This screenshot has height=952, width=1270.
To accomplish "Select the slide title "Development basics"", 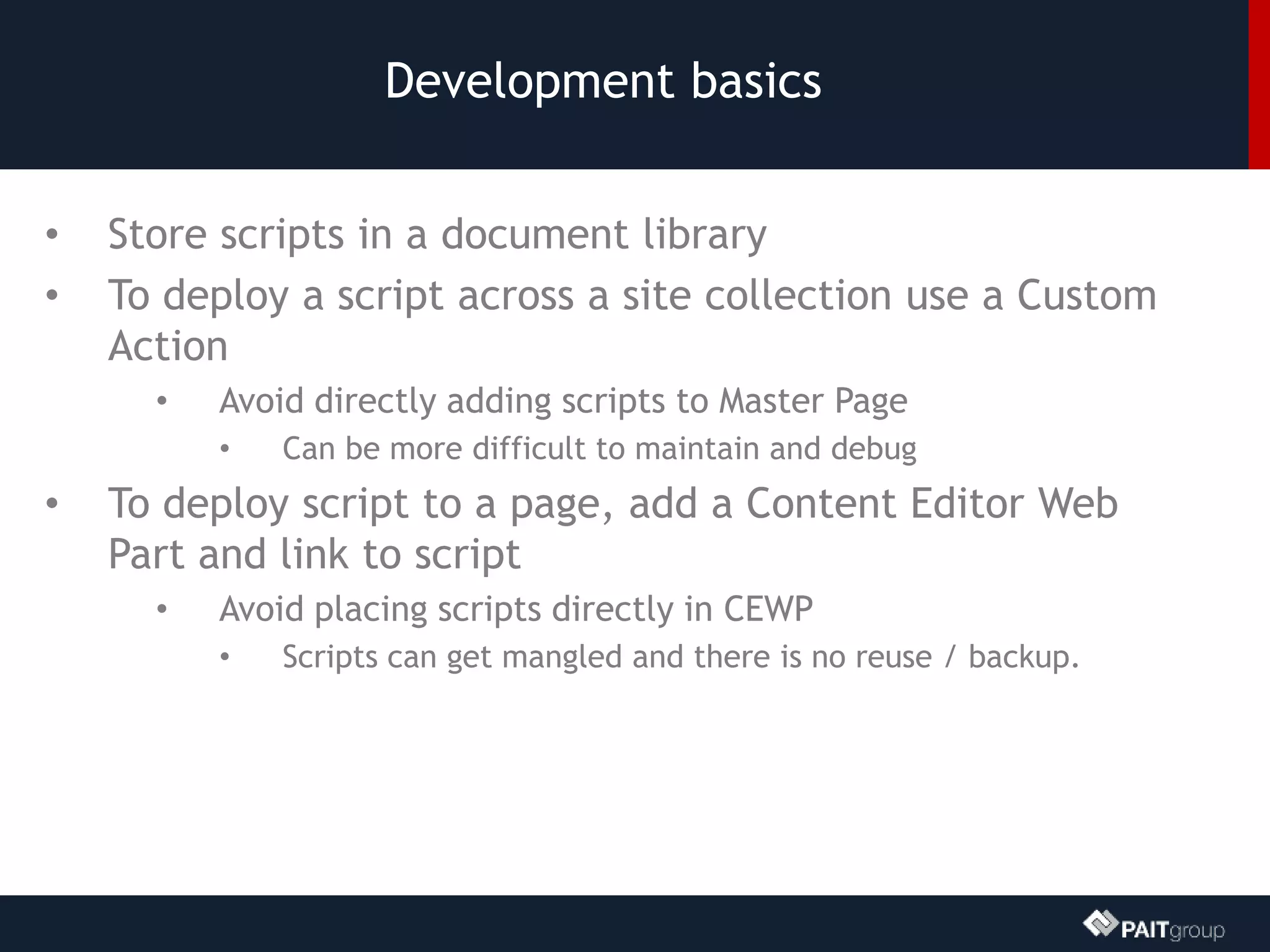I will click(603, 81).
